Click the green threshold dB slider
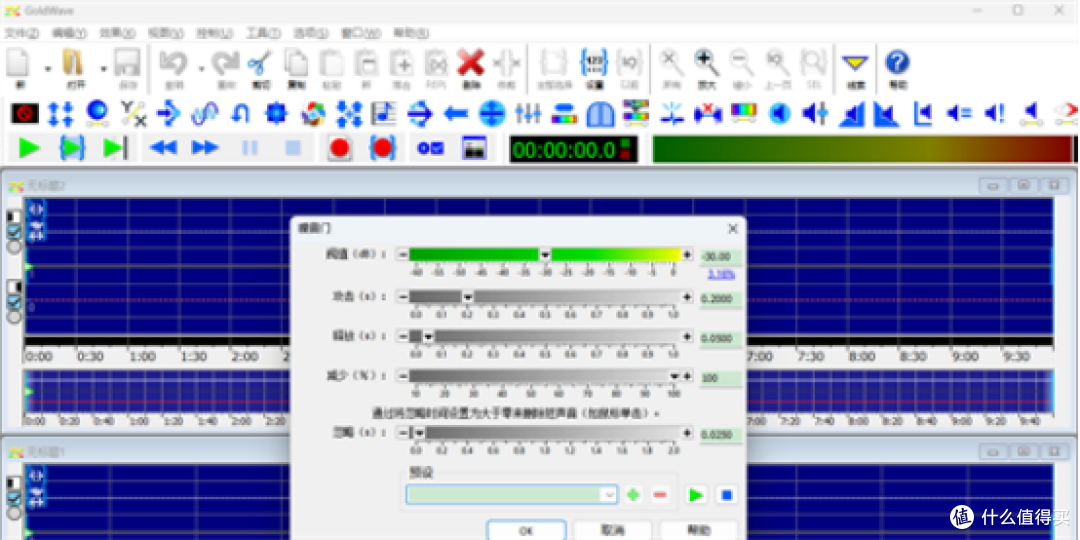The image size is (1080, 540). coord(544,255)
